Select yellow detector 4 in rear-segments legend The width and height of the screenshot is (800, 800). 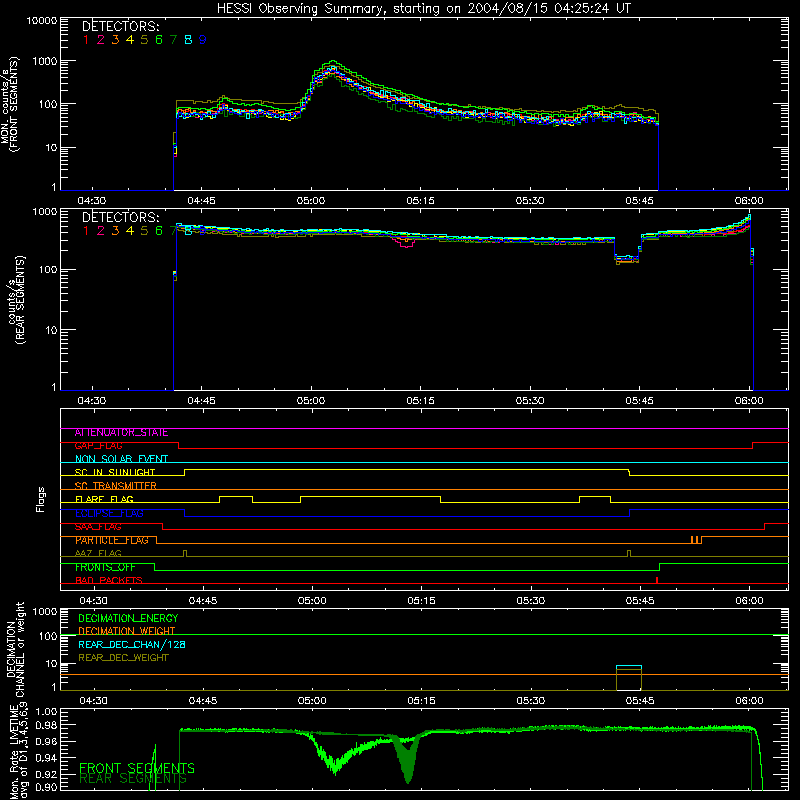click(130, 231)
